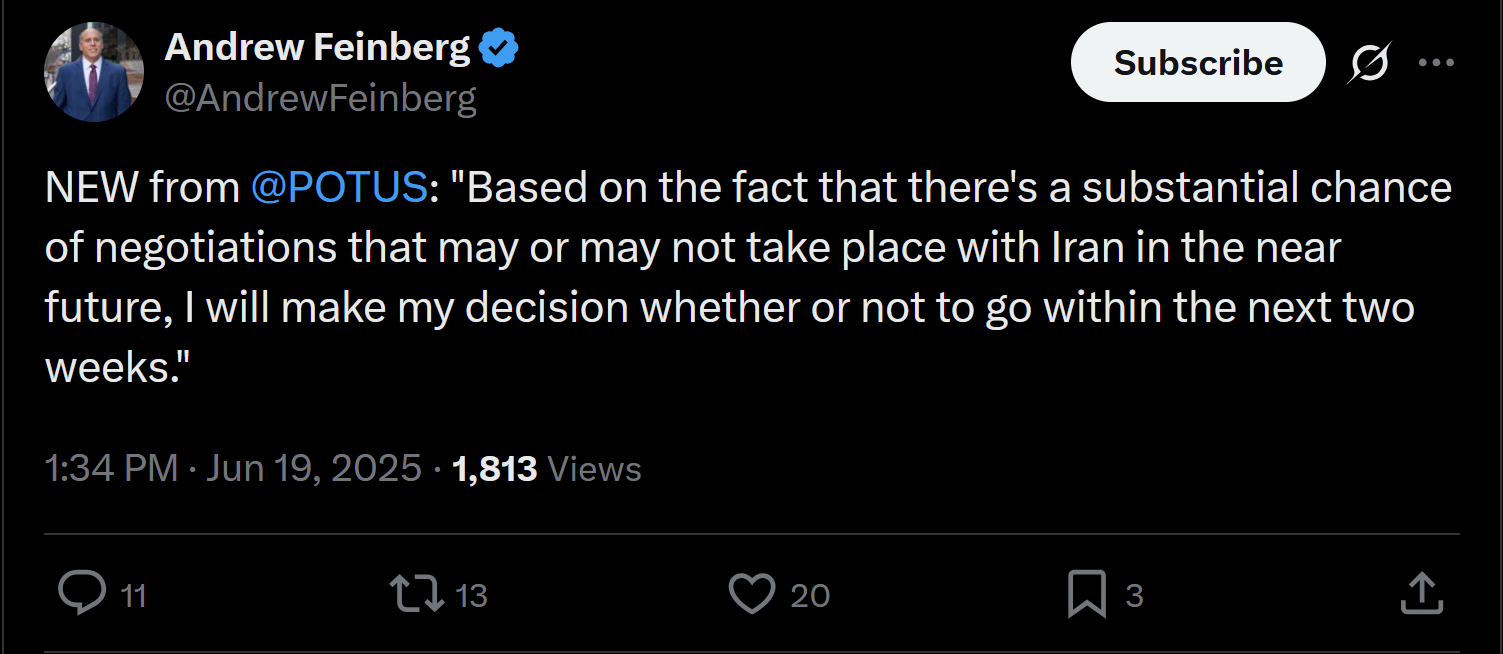Repost this tweet using the arrows icon
This screenshot has width=1503, height=654.
[417, 593]
